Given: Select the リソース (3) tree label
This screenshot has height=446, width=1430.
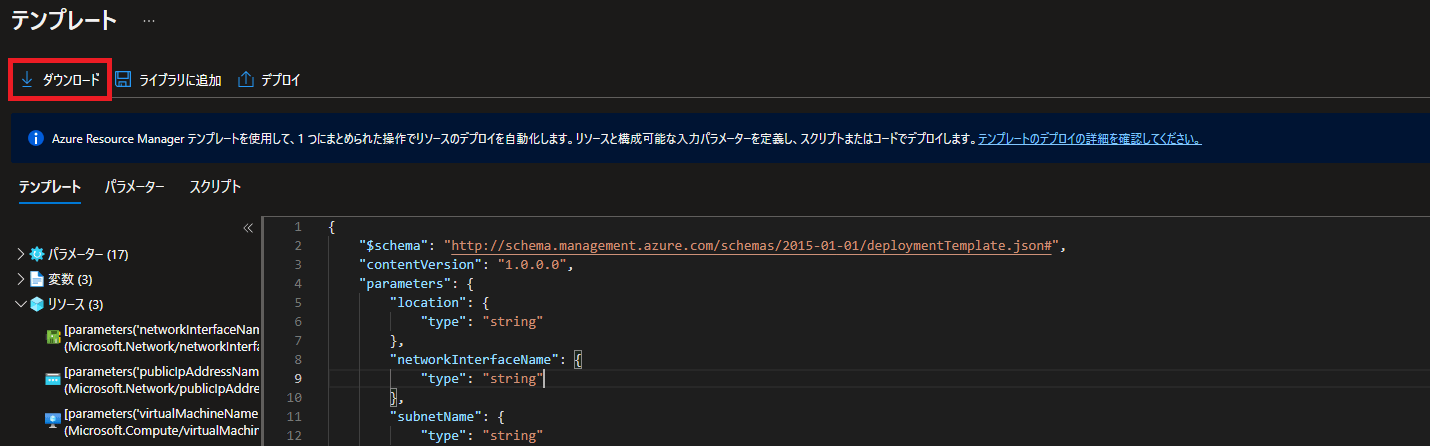Looking at the screenshot, I should coord(75,304).
